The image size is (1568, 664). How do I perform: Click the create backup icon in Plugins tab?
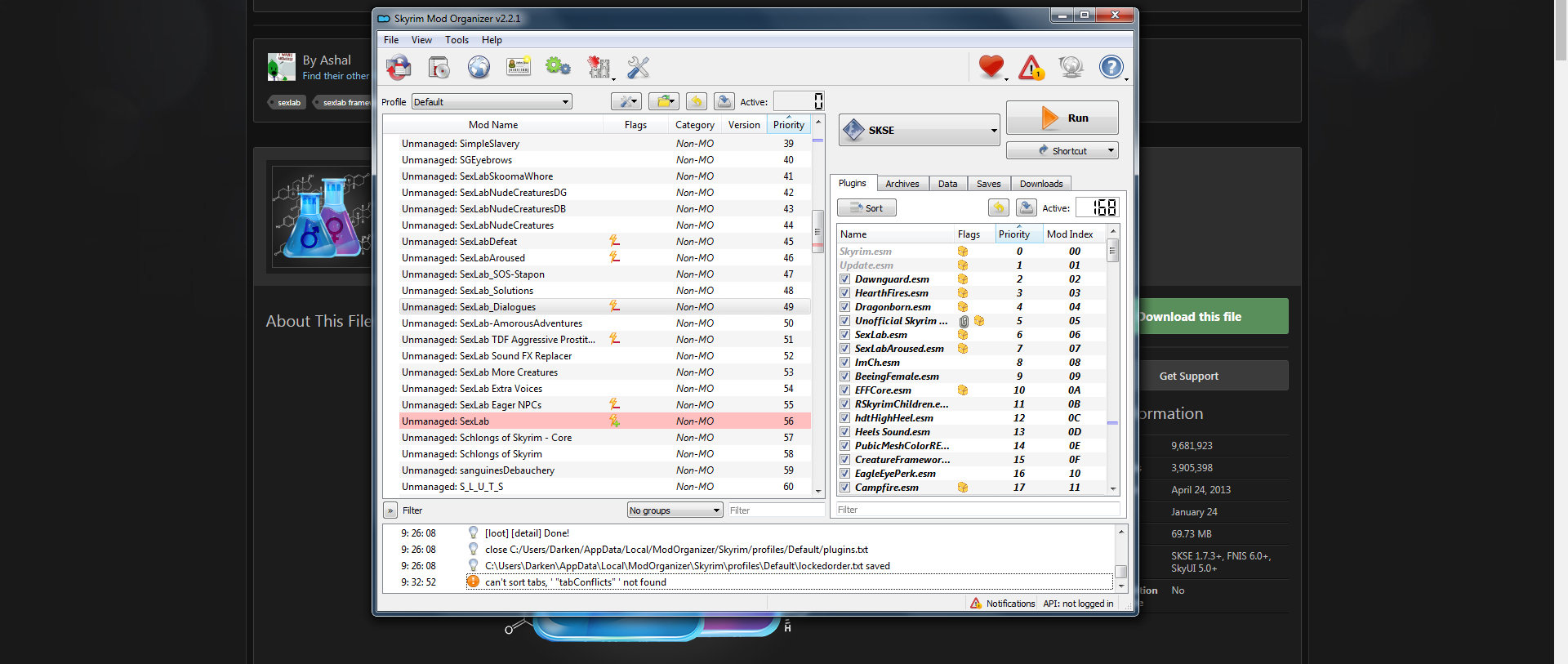[1027, 207]
